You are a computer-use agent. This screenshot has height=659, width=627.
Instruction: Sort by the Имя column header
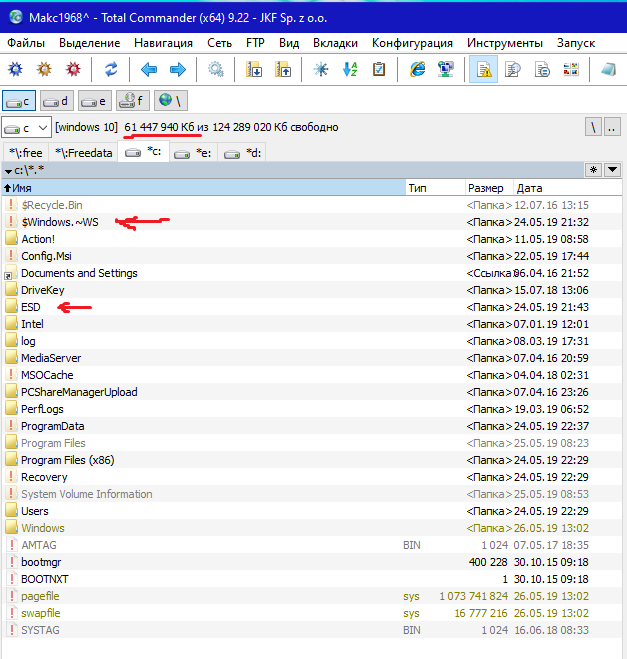click(204, 188)
